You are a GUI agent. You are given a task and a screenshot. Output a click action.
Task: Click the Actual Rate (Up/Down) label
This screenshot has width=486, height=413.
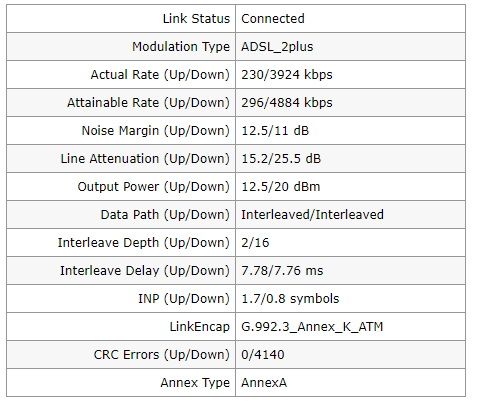click(160, 75)
